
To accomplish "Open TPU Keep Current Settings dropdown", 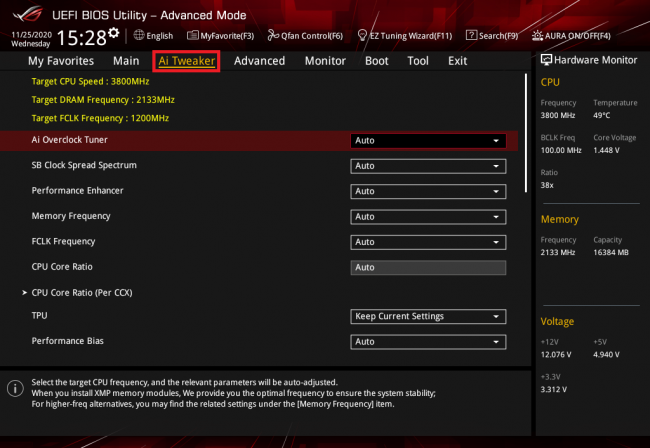I will [428, 316].
